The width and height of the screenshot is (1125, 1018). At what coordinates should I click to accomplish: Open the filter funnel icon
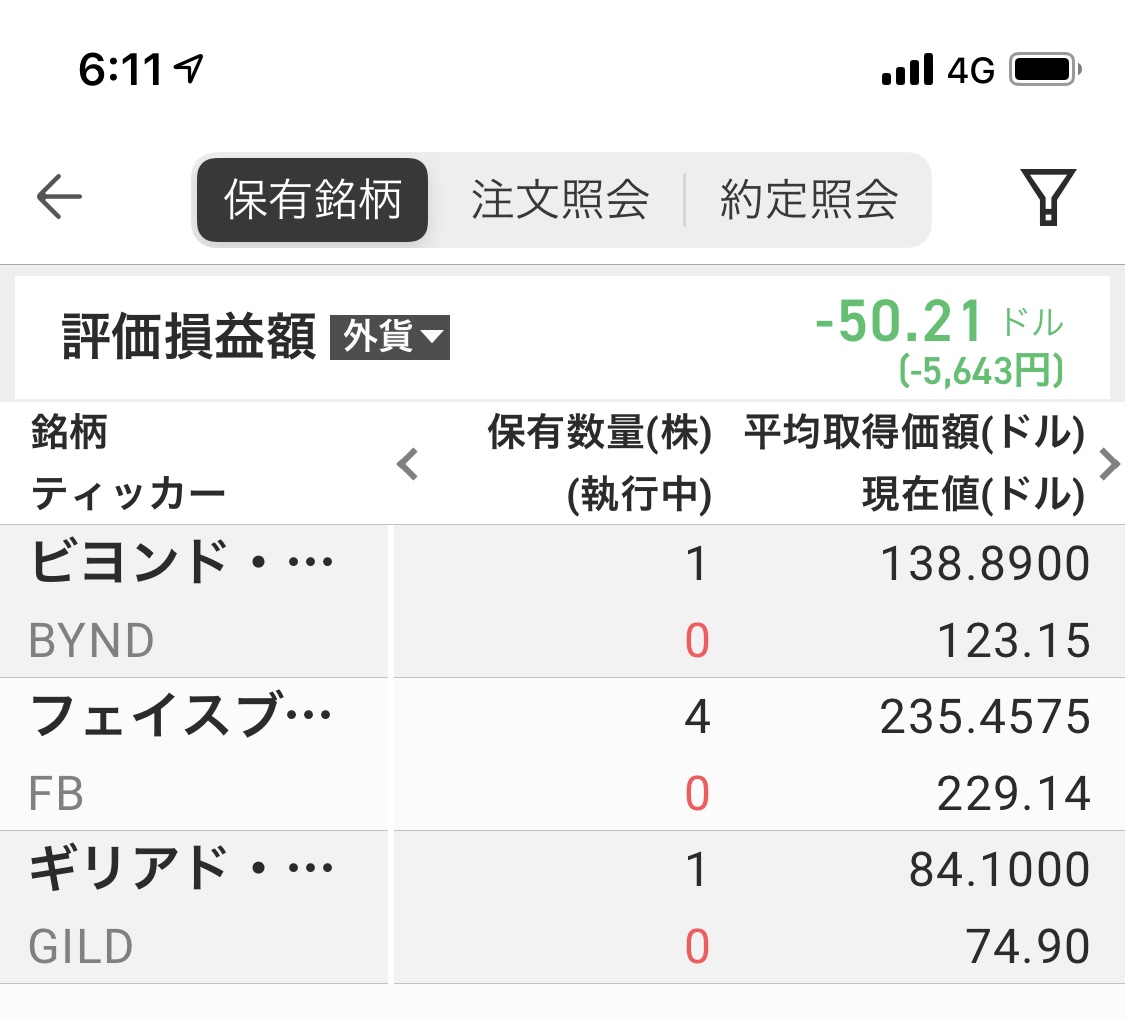[1048, 197]
